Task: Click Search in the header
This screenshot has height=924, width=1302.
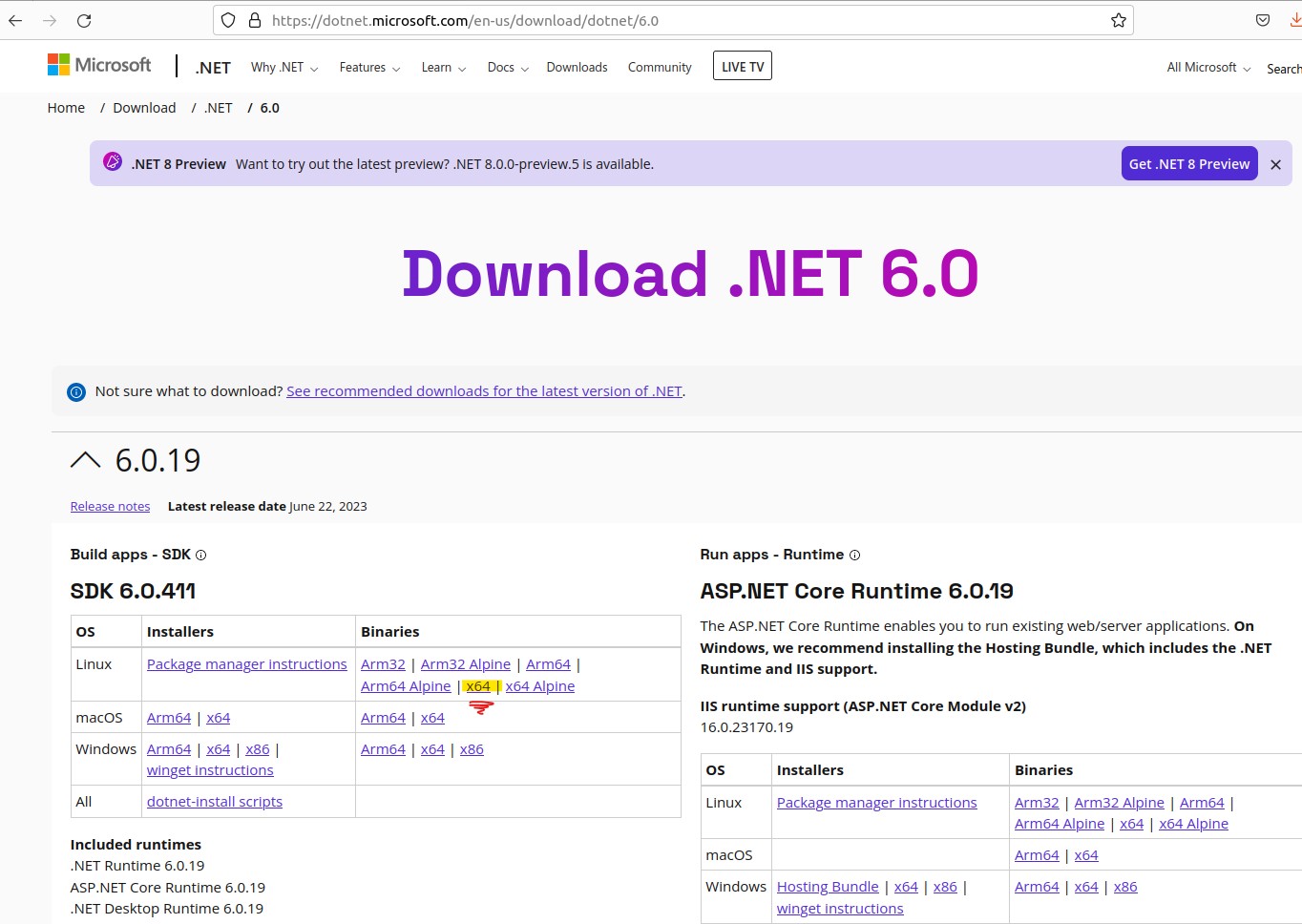Action: pyautogui.click(x=1284, y=69)
